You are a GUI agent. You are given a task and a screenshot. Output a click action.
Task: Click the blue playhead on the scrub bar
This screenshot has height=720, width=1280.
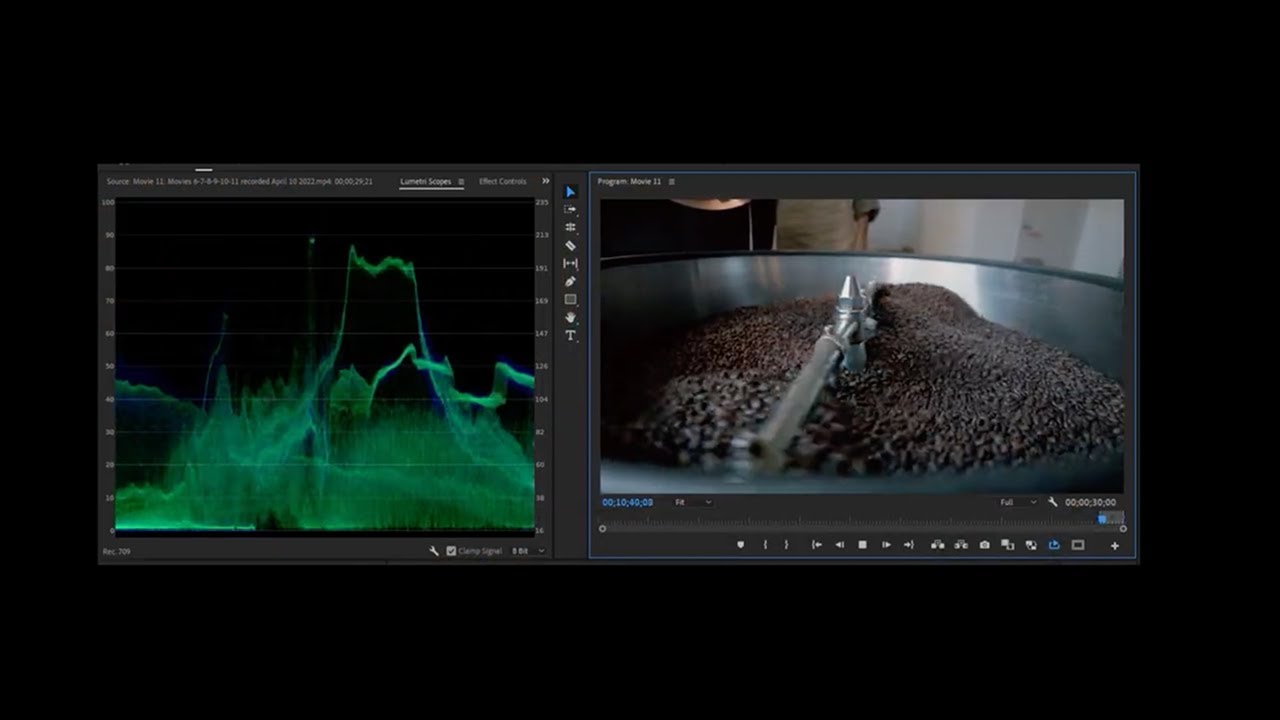coord(1102,519)
